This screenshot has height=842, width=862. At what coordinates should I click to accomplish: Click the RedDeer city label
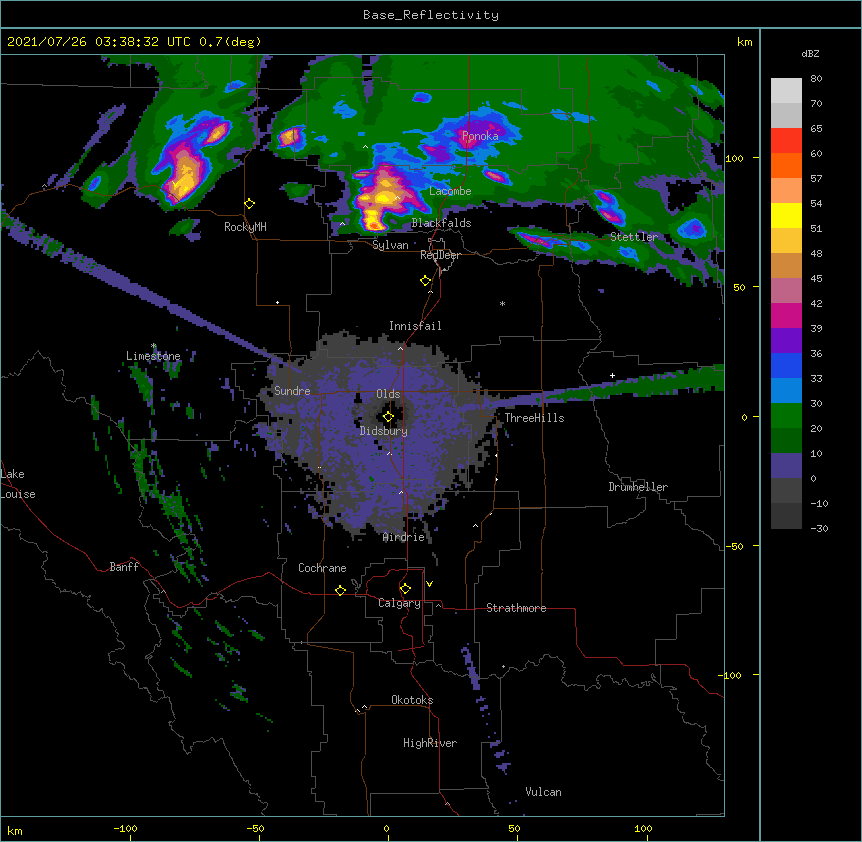point(440,255)
